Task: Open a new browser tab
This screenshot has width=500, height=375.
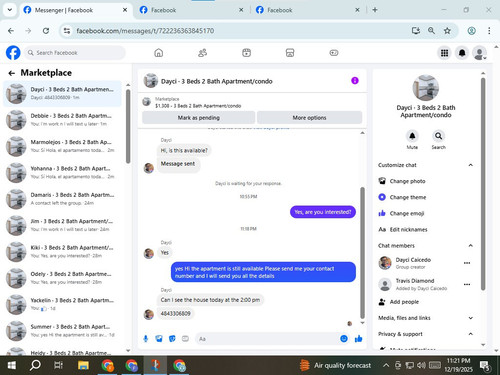Action: pyautogui.click(x=375, y=10)
